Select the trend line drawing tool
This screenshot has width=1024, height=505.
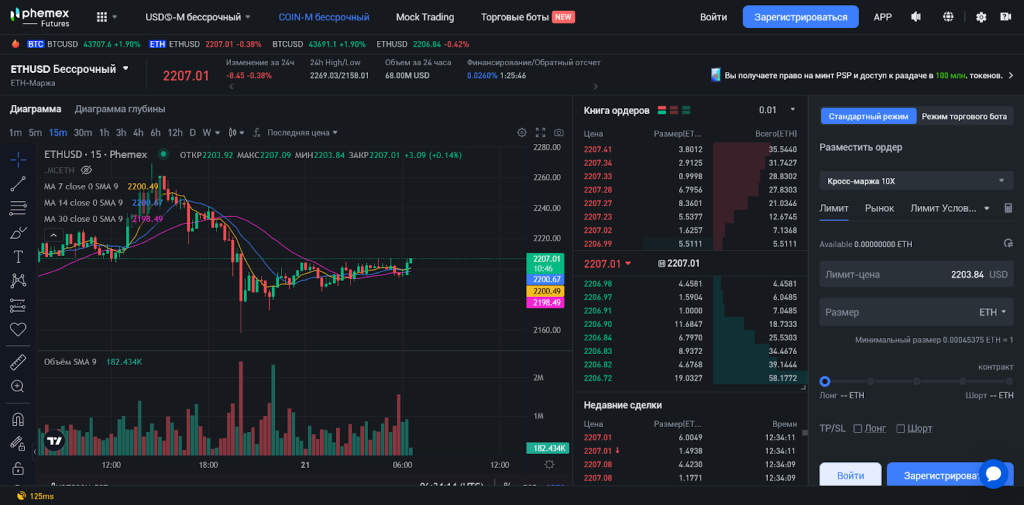click(18, 184)
